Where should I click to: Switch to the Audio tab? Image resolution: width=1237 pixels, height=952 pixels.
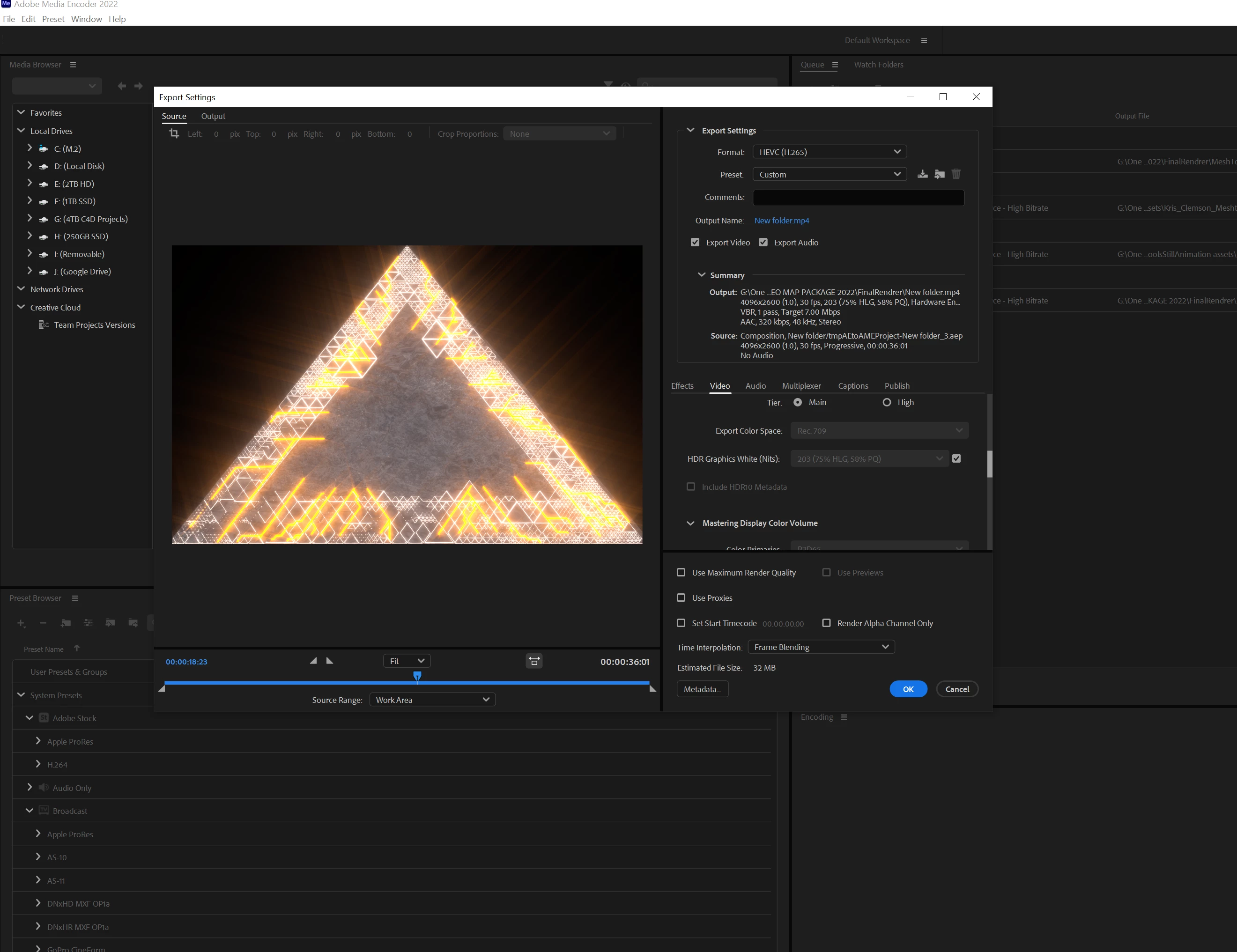[x=755, y=386]
